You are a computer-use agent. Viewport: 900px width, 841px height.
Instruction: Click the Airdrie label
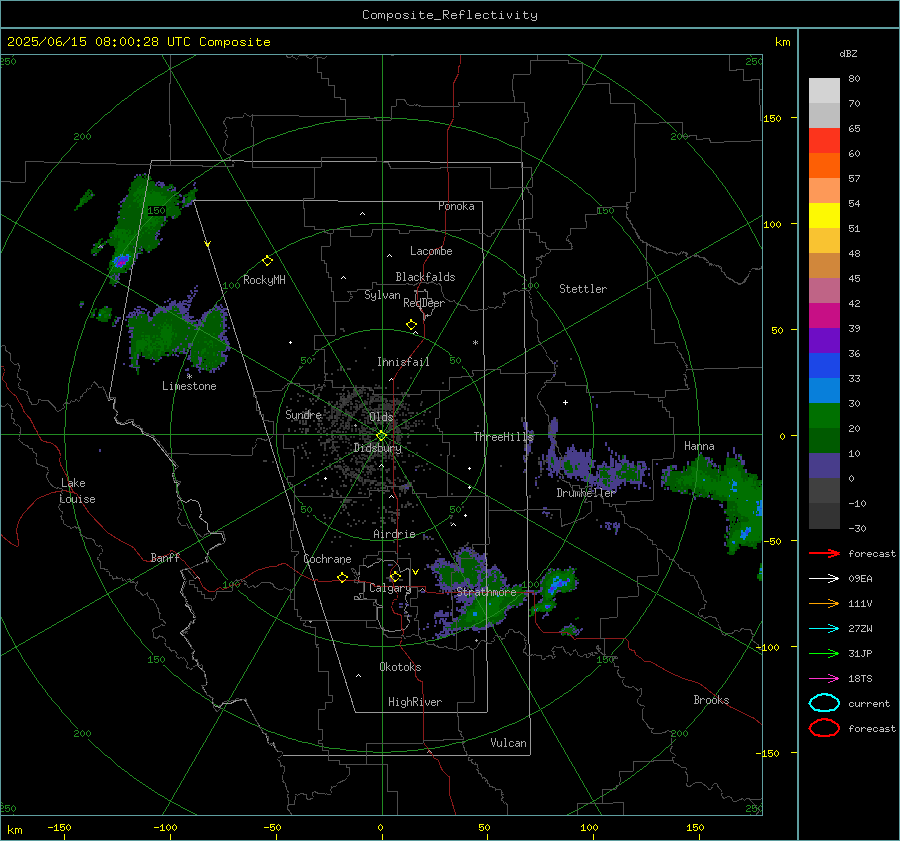point(394,534)
